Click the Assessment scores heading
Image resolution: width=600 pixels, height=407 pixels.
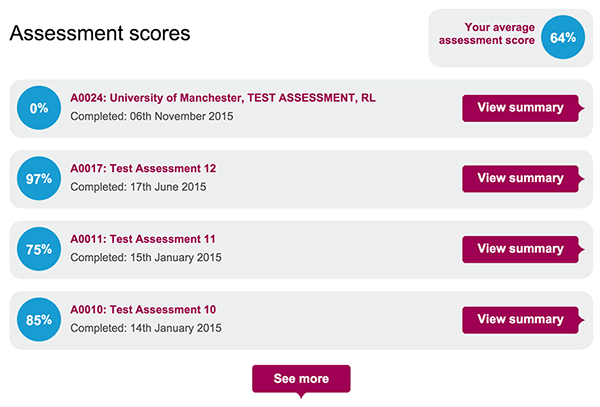point(100,34)
